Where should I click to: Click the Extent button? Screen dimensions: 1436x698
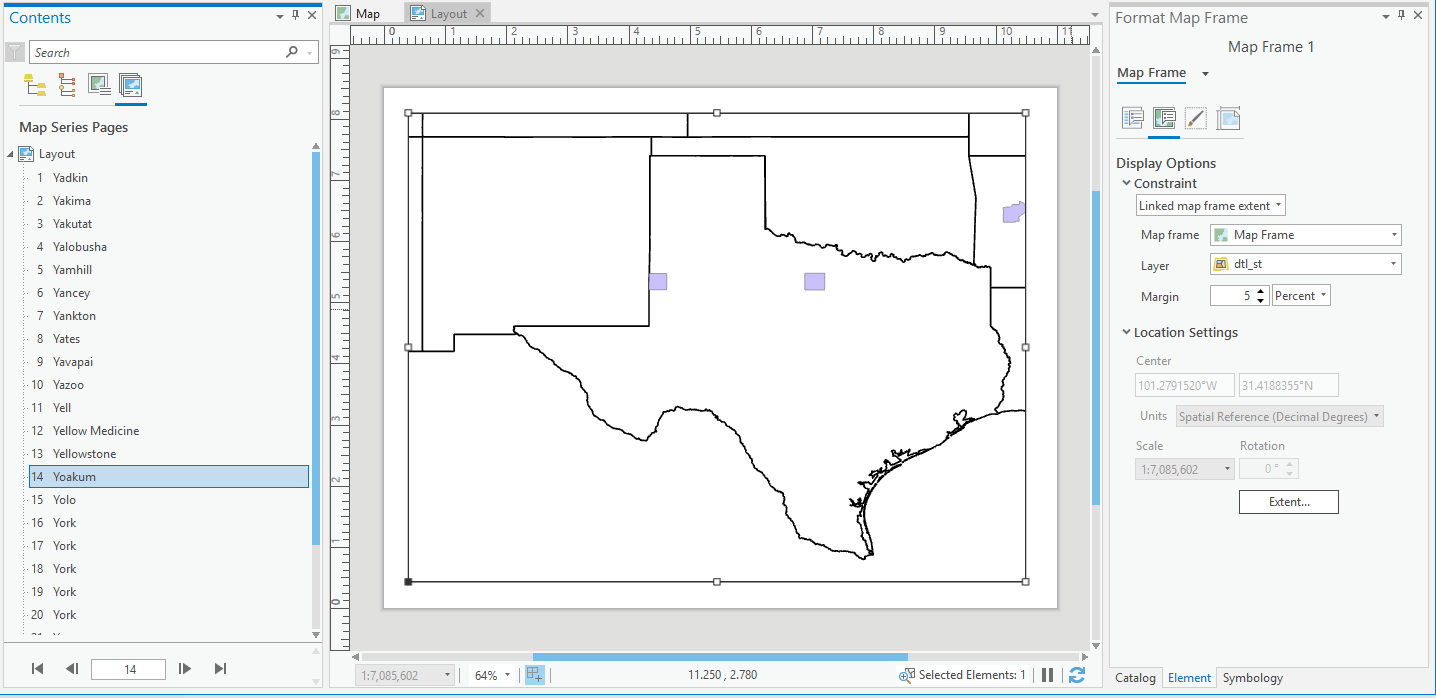tap(1288, 502)
